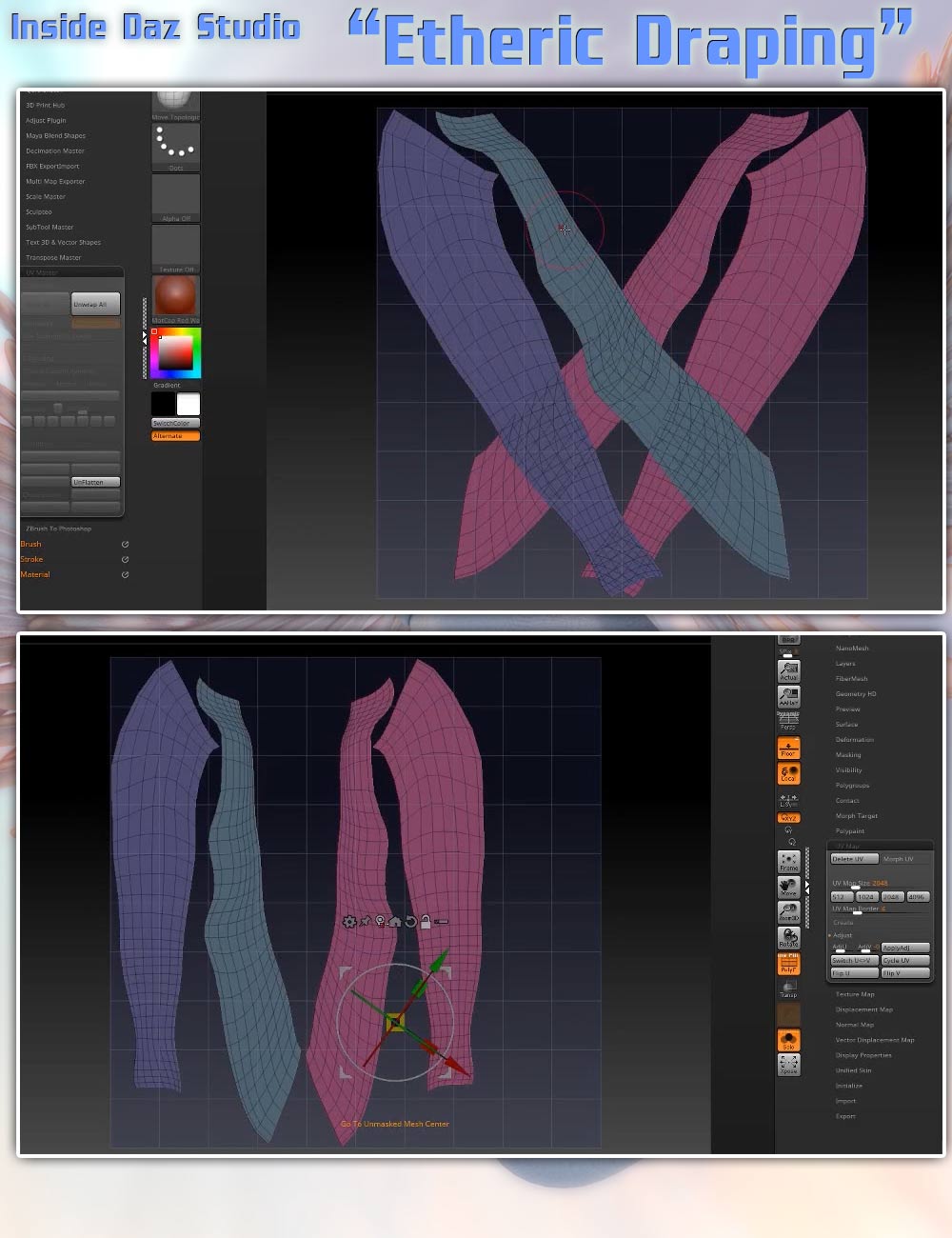
Task: Click the gizmo reset orientation arrow icon
Action: [x=410, y=922]
